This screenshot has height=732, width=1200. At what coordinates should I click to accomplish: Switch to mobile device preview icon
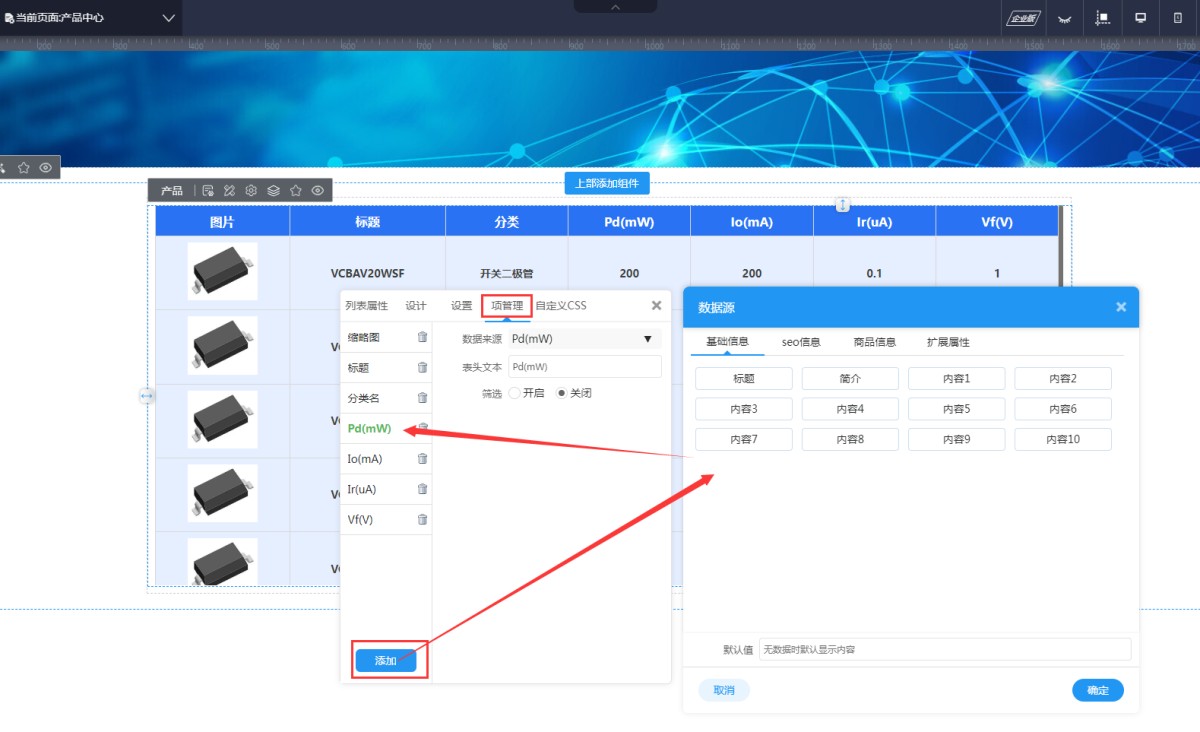1177,18
